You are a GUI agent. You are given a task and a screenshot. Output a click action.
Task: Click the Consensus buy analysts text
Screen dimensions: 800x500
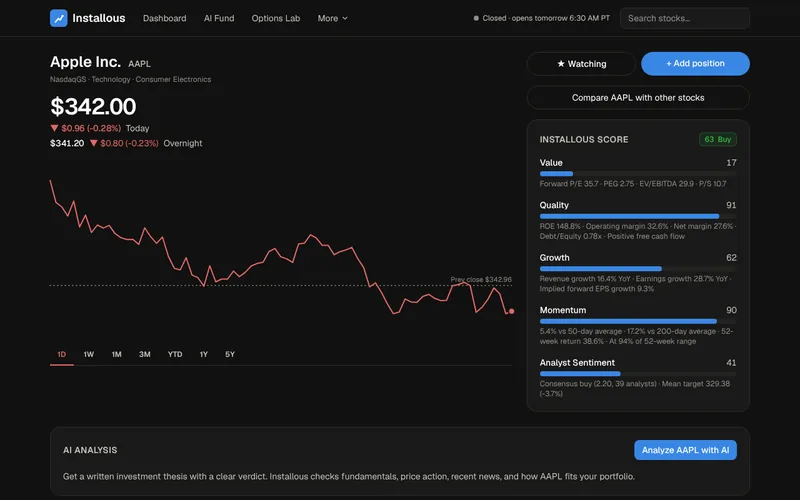(635, 389)
